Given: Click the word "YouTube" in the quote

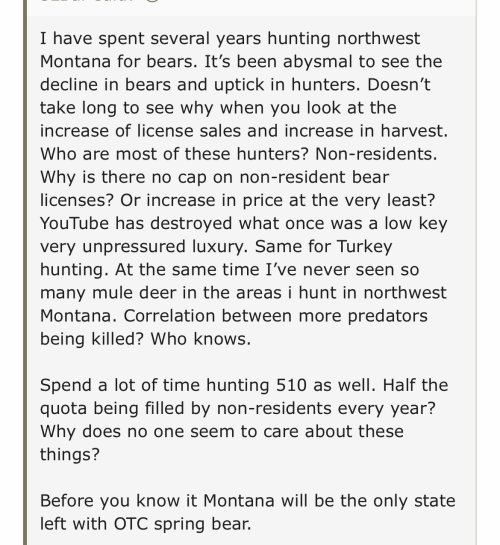Looking at the screenshot, I should coord(74,223).
